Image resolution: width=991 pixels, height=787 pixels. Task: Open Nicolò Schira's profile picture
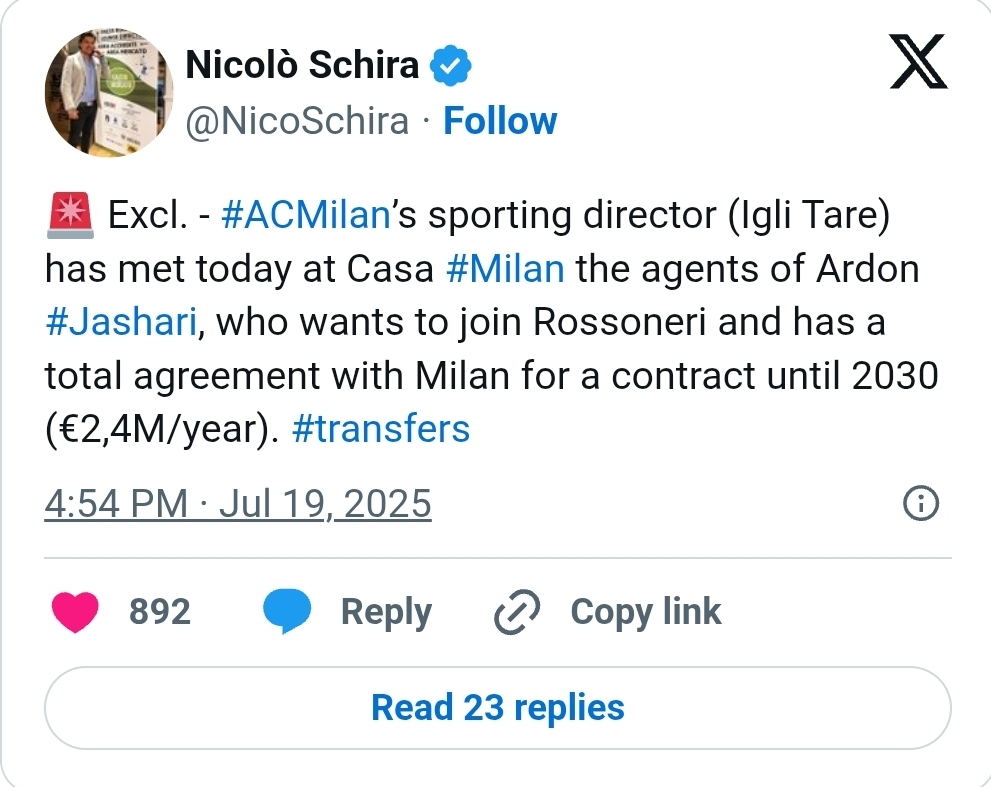108,91
